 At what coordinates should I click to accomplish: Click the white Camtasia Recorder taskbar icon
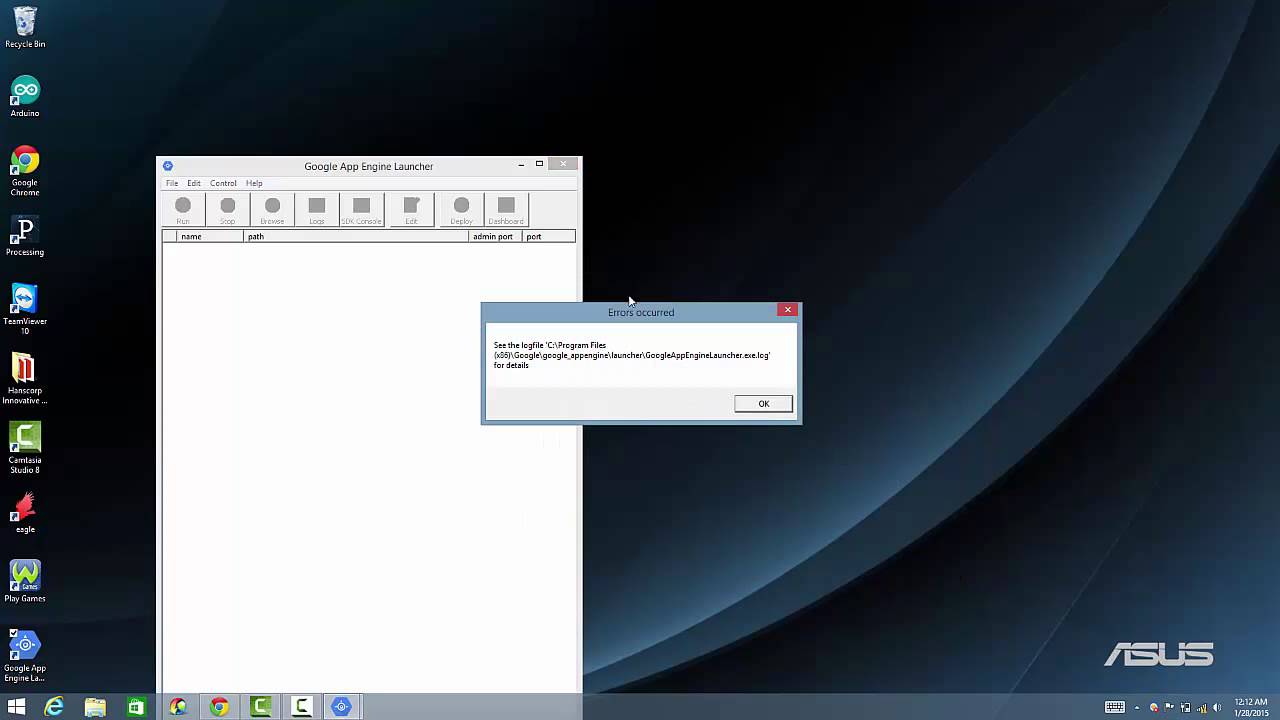pos(301,707)
